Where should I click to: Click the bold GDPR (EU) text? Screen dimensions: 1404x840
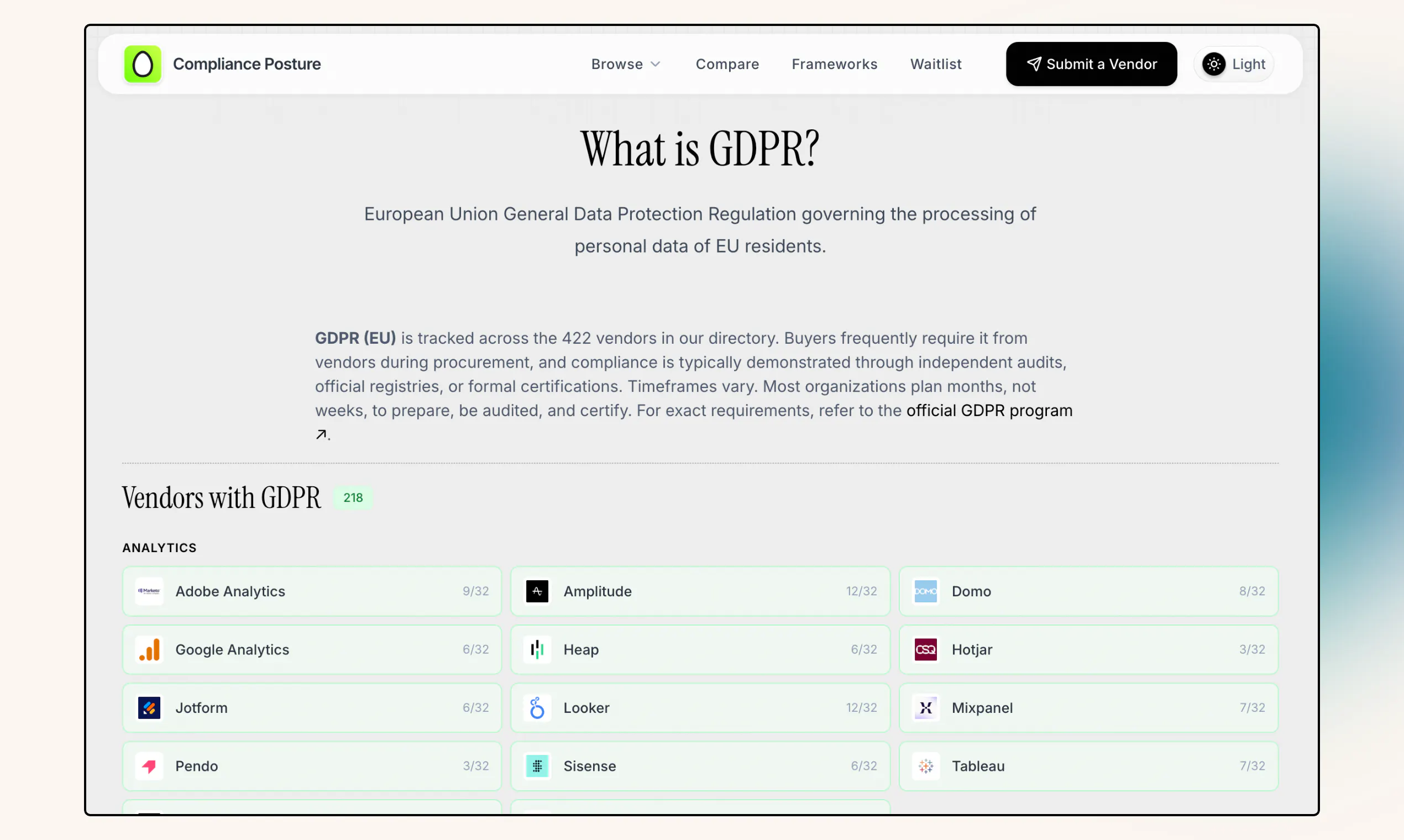click(355, 338)
